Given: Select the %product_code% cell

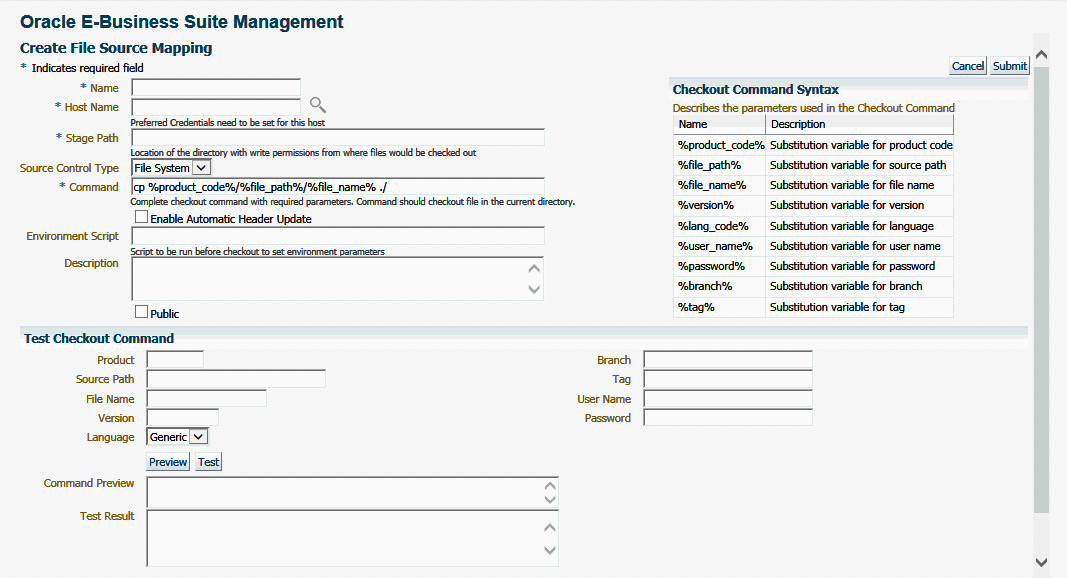Looking at the screenshot, I should click(721, 145).
